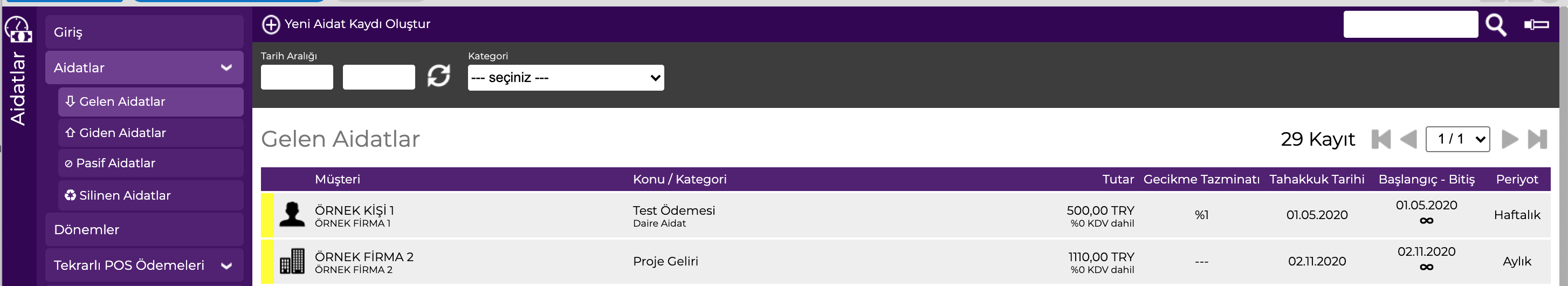Click the plus icon for new aidat record
This screenshot has width=1568, height=286.
click(x=270, y=24)
